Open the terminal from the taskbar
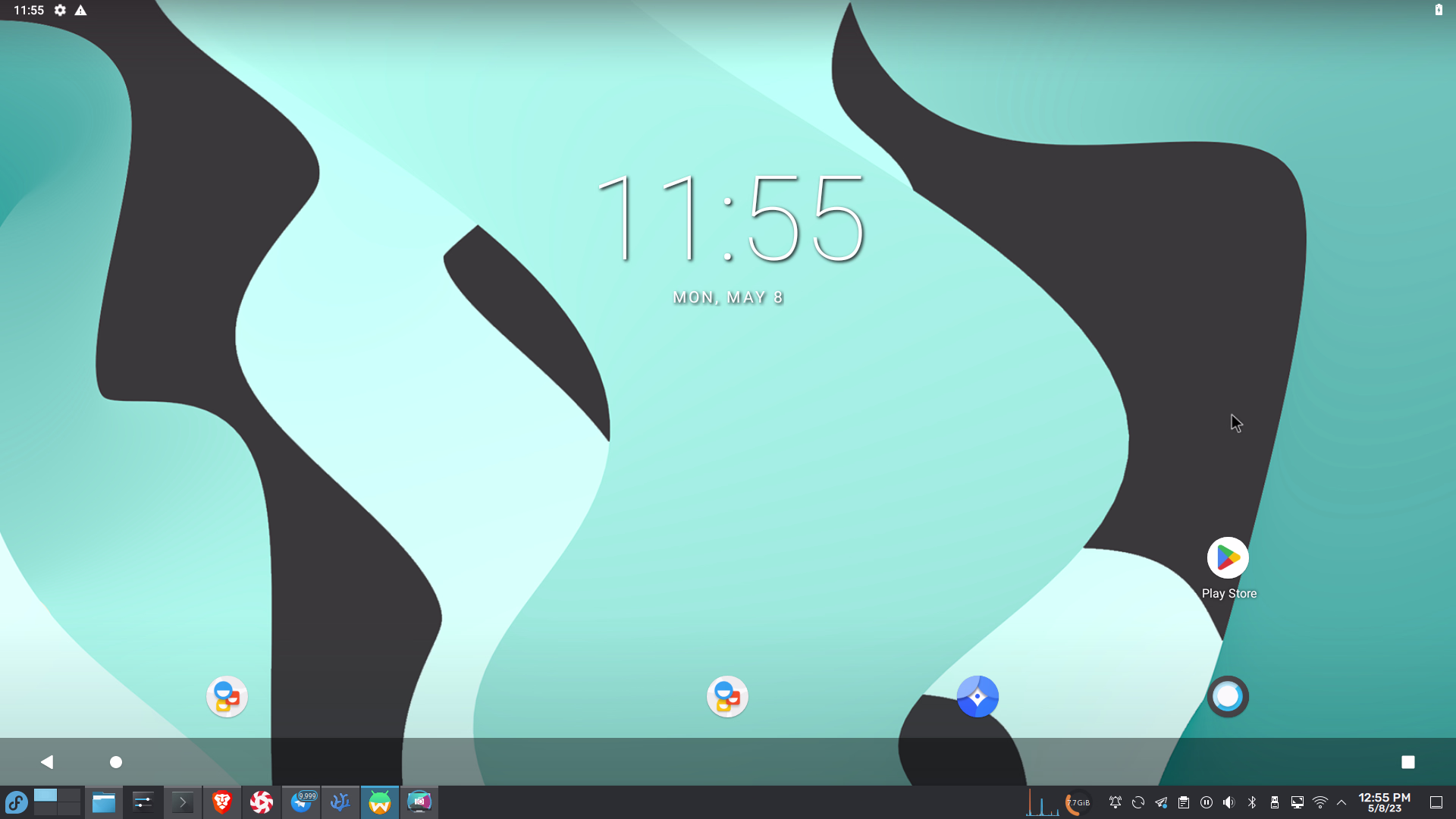This screenshot has width=1456, height=819. tap(182, 802)
